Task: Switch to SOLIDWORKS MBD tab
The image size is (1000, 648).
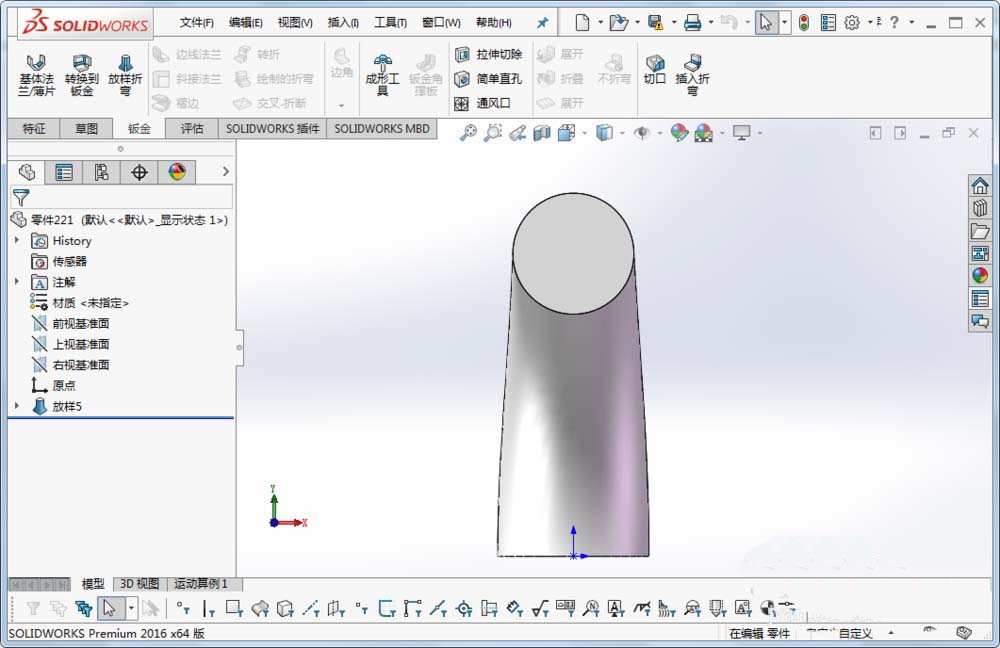Action: pos(382,129)
